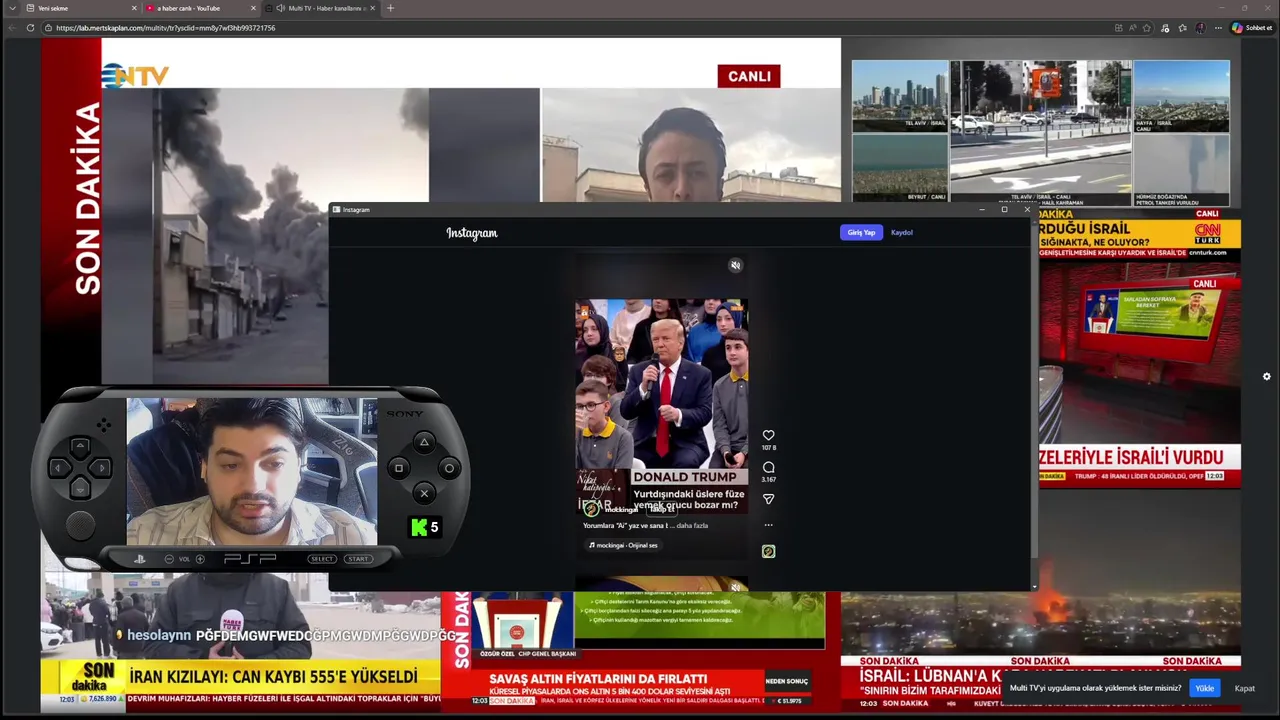
Task: Focus the browser address bar URL
Action: pyautogui.click(x=165, y=28)
